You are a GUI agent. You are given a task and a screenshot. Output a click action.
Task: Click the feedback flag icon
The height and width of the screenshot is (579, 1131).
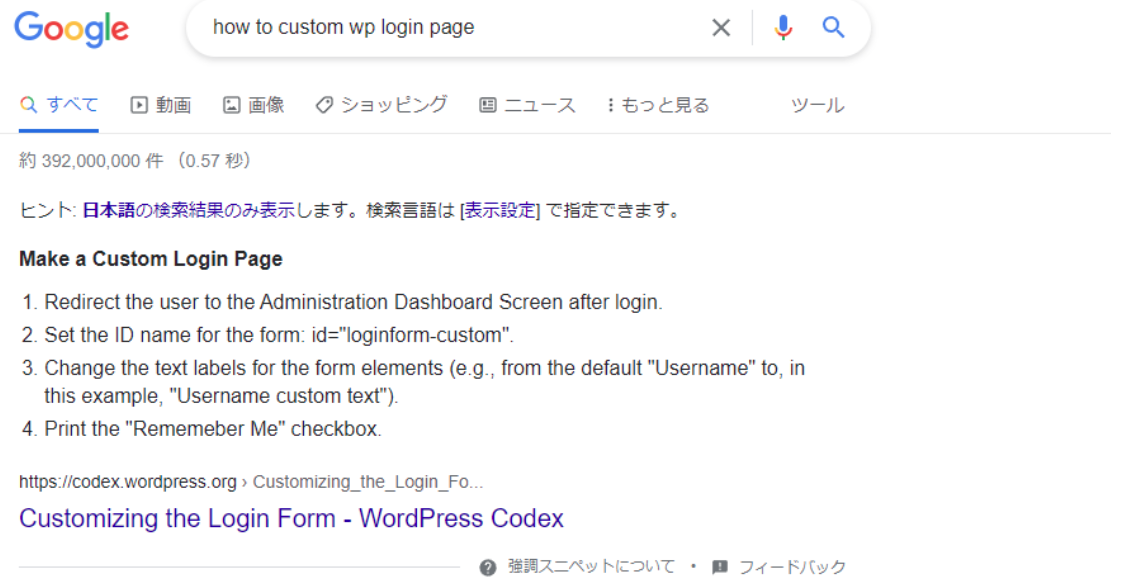(x=720, y=567)
